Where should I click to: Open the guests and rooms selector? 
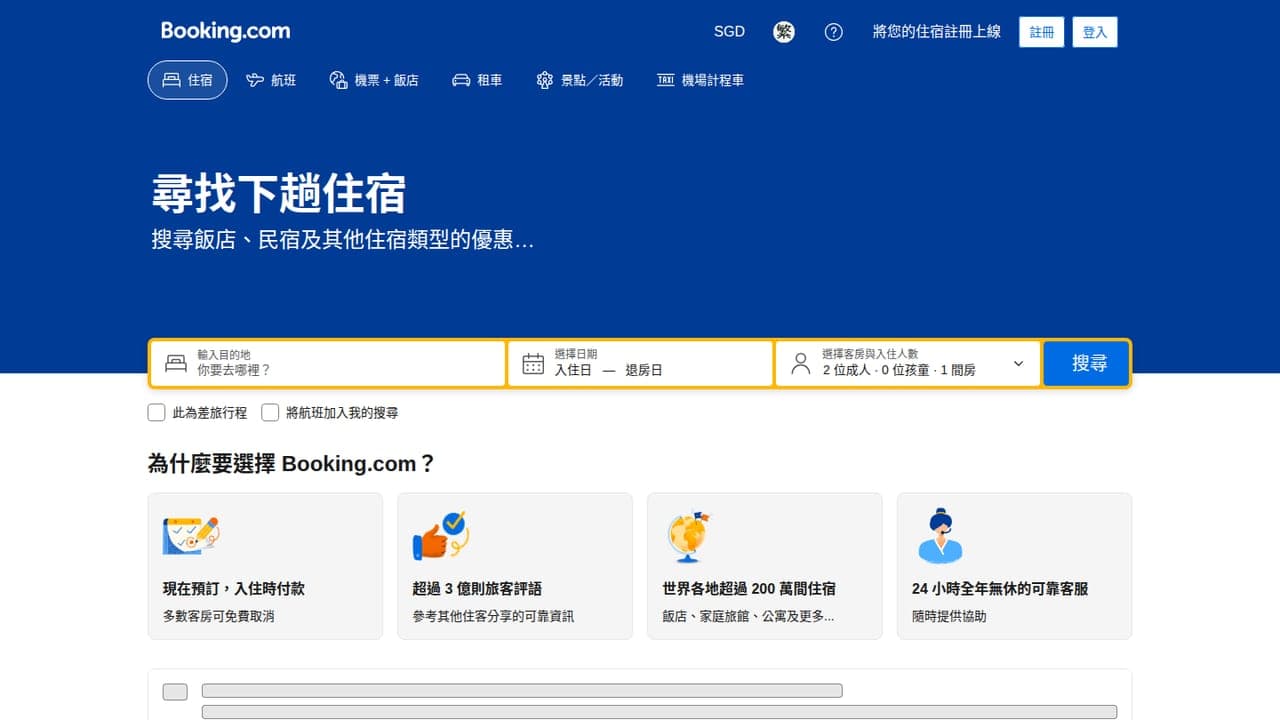click(x=908, y=363)
